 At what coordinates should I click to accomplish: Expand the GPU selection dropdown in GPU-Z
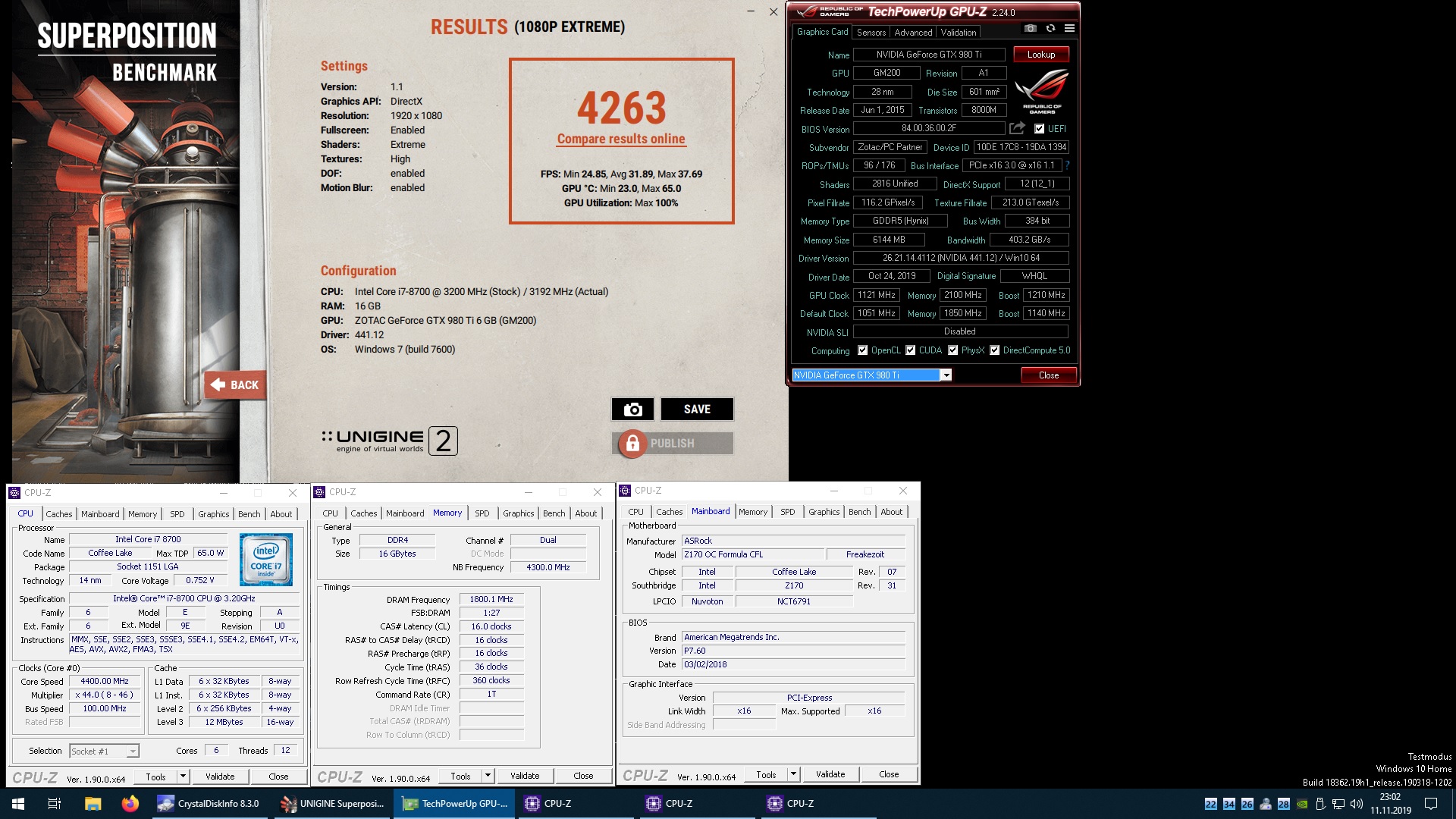[x=946, y=375]
